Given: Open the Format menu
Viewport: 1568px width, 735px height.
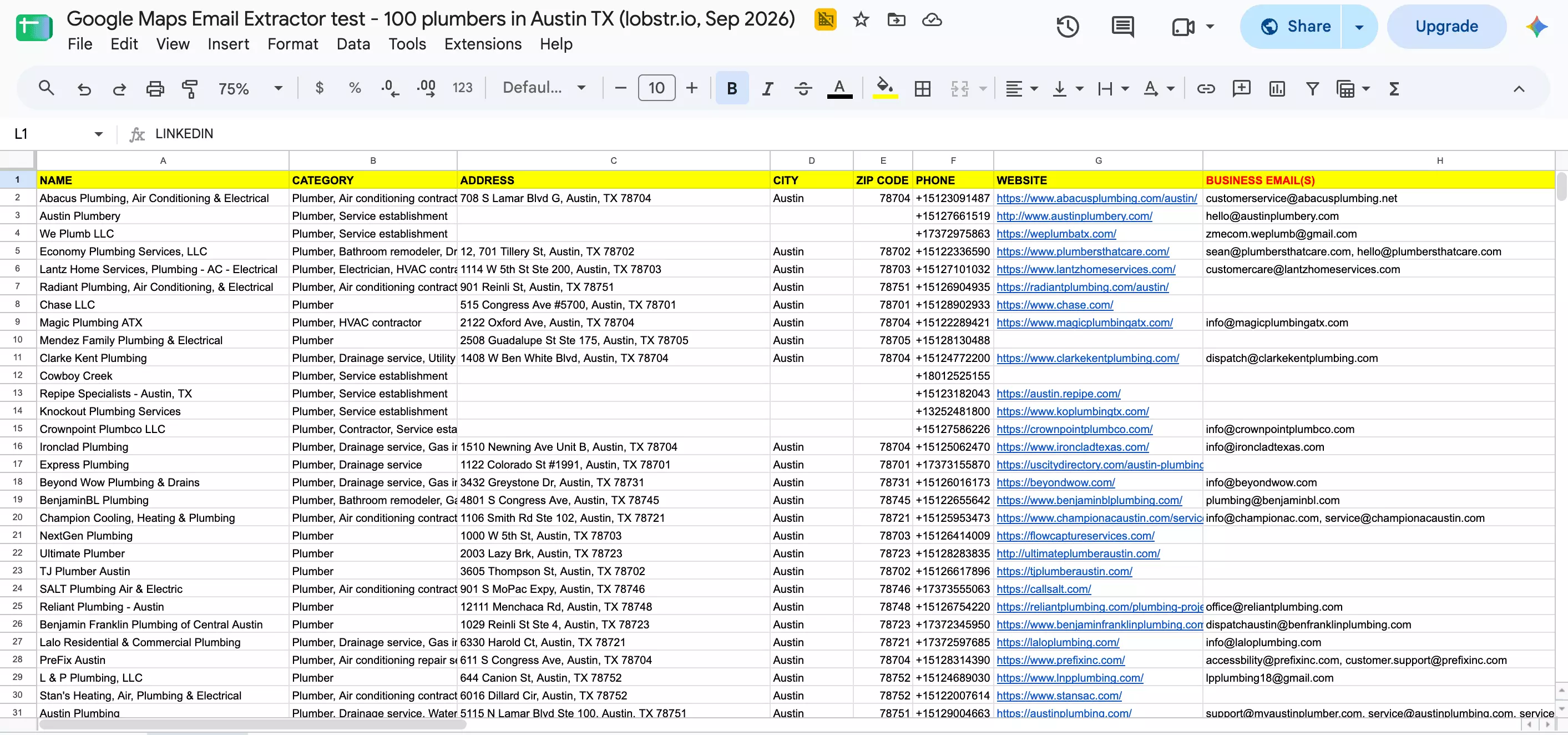Looking at the screenshot, I should [x=293, y=44].
